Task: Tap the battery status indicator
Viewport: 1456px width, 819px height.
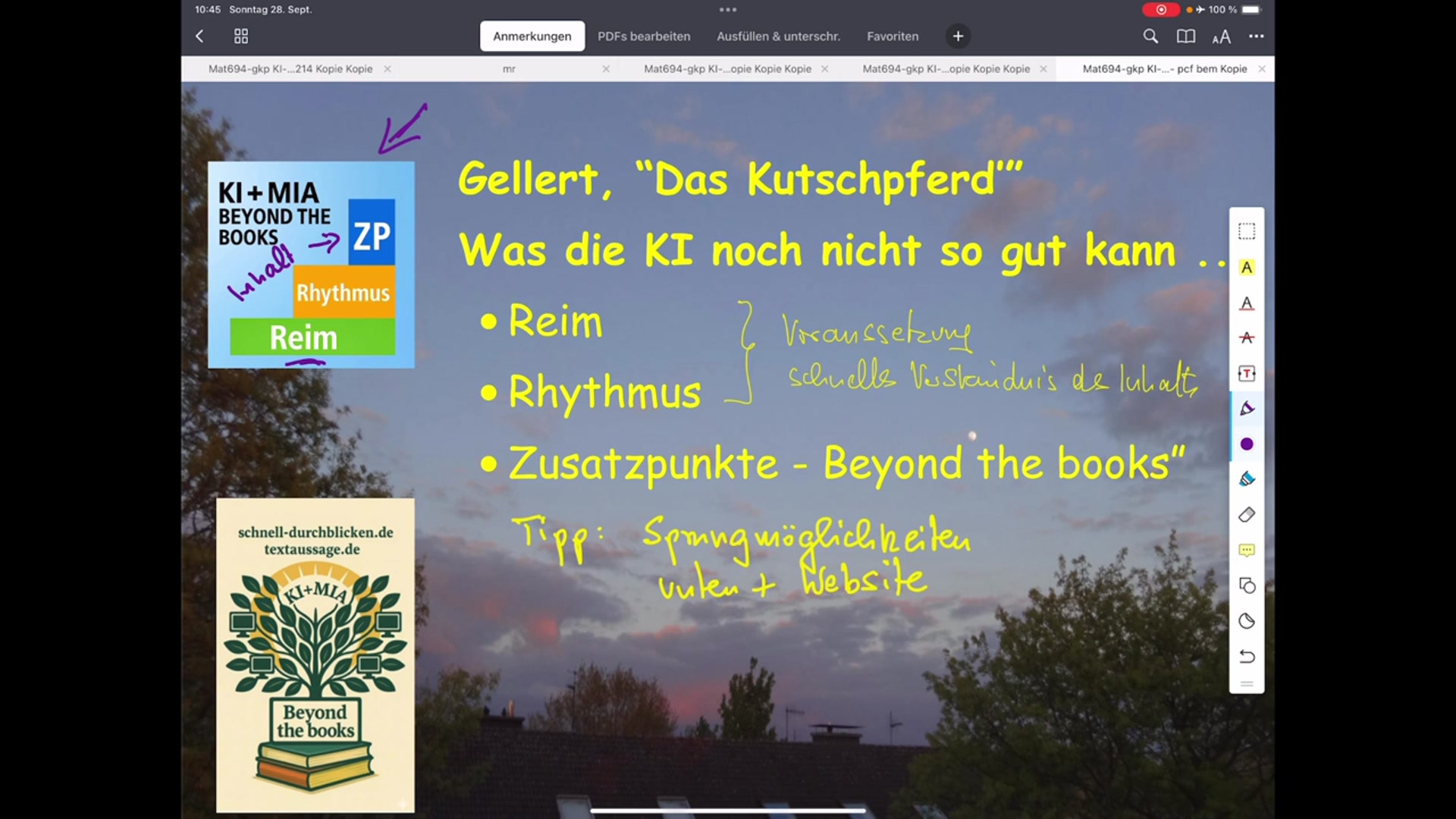Action: pos(1251,10)
